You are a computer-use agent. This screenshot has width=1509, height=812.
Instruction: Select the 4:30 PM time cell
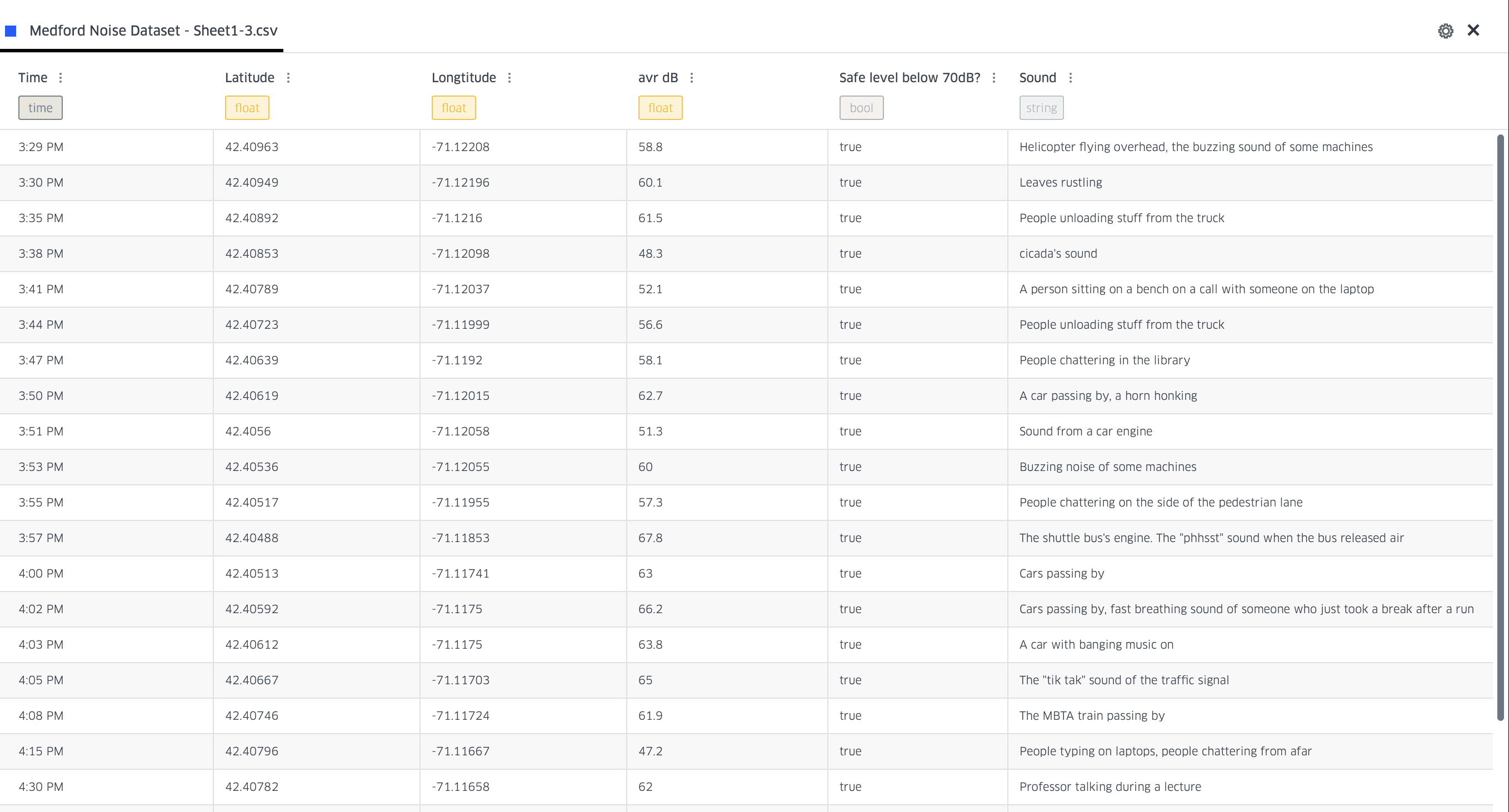click(x=41, y=787)
